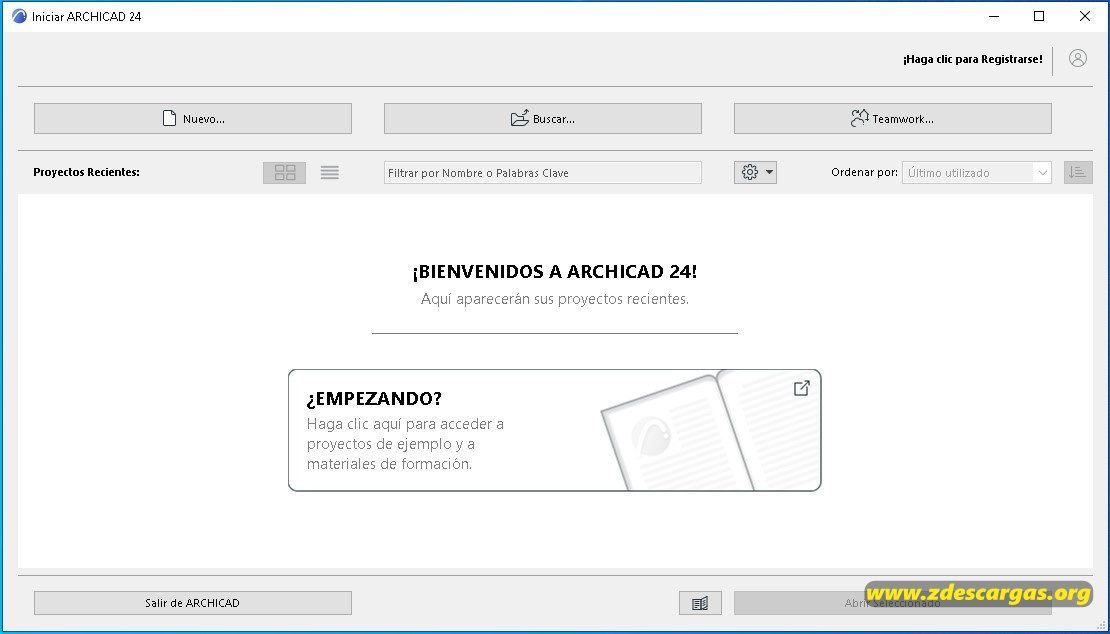This screenshot has height=634, width=1110.
Task: Close the Iniciar ARCHICAD 24 window
Action: click(1084, 16)
